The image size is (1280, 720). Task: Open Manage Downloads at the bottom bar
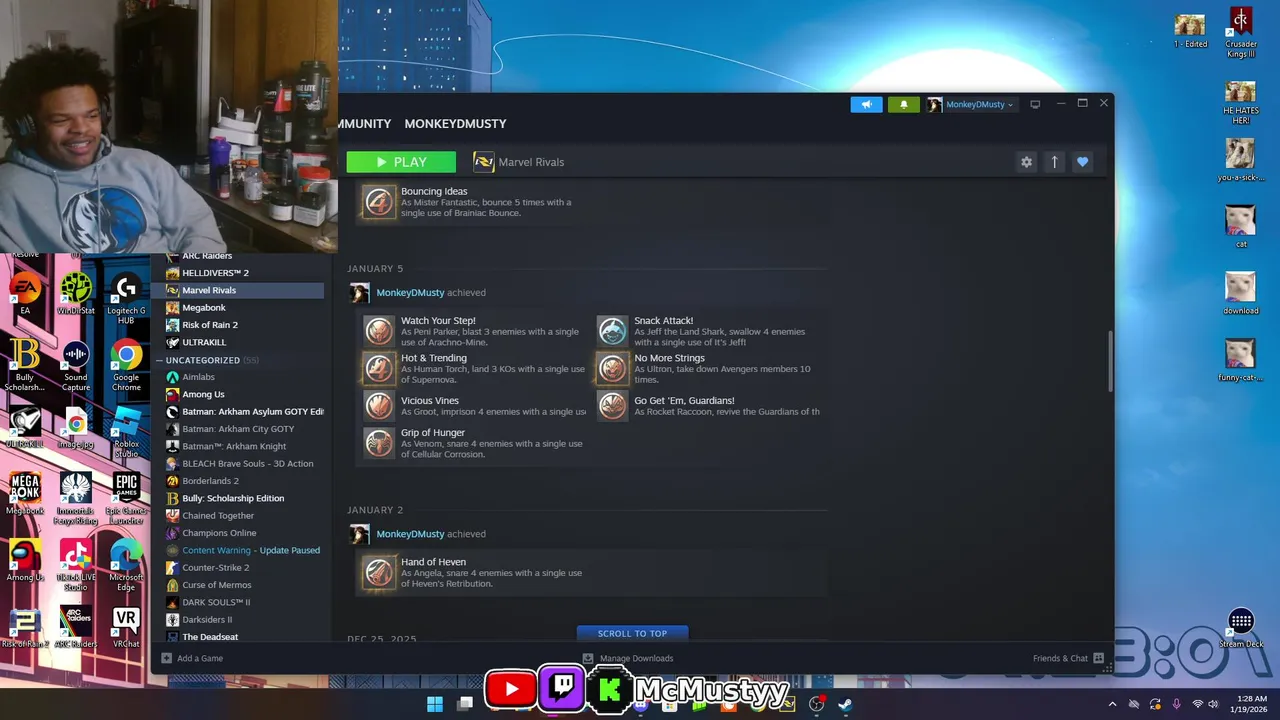point(628,658)
